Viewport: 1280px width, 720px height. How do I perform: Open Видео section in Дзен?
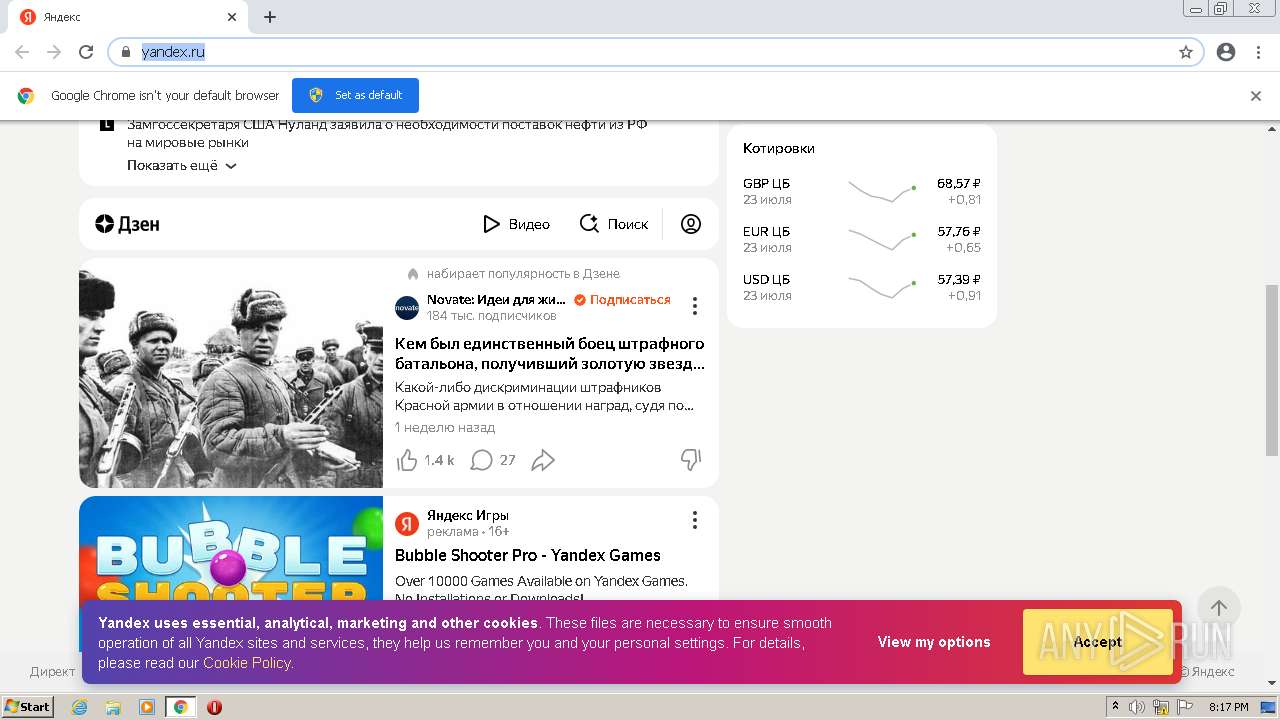(x=516, y=224)
